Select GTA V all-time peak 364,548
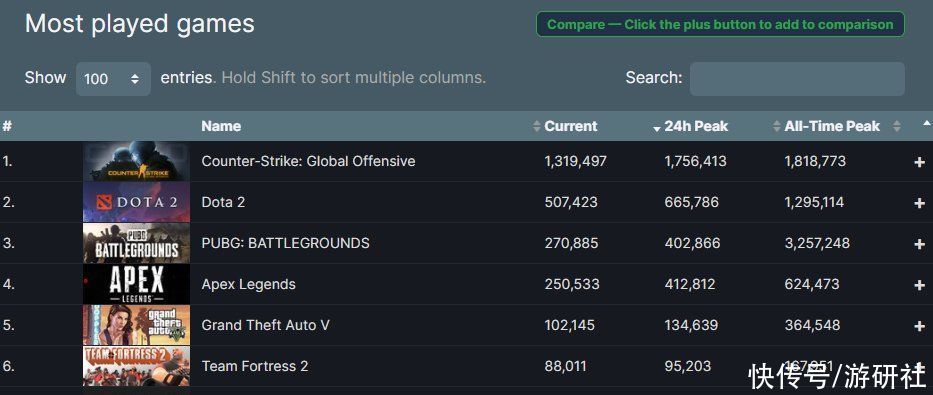Screen dimensions: 933x395 coord(812,325)
